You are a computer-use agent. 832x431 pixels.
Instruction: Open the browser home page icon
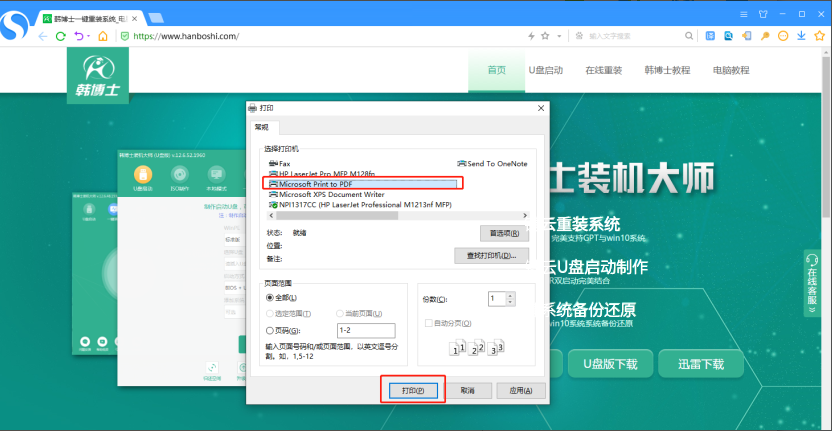(103, 36)
